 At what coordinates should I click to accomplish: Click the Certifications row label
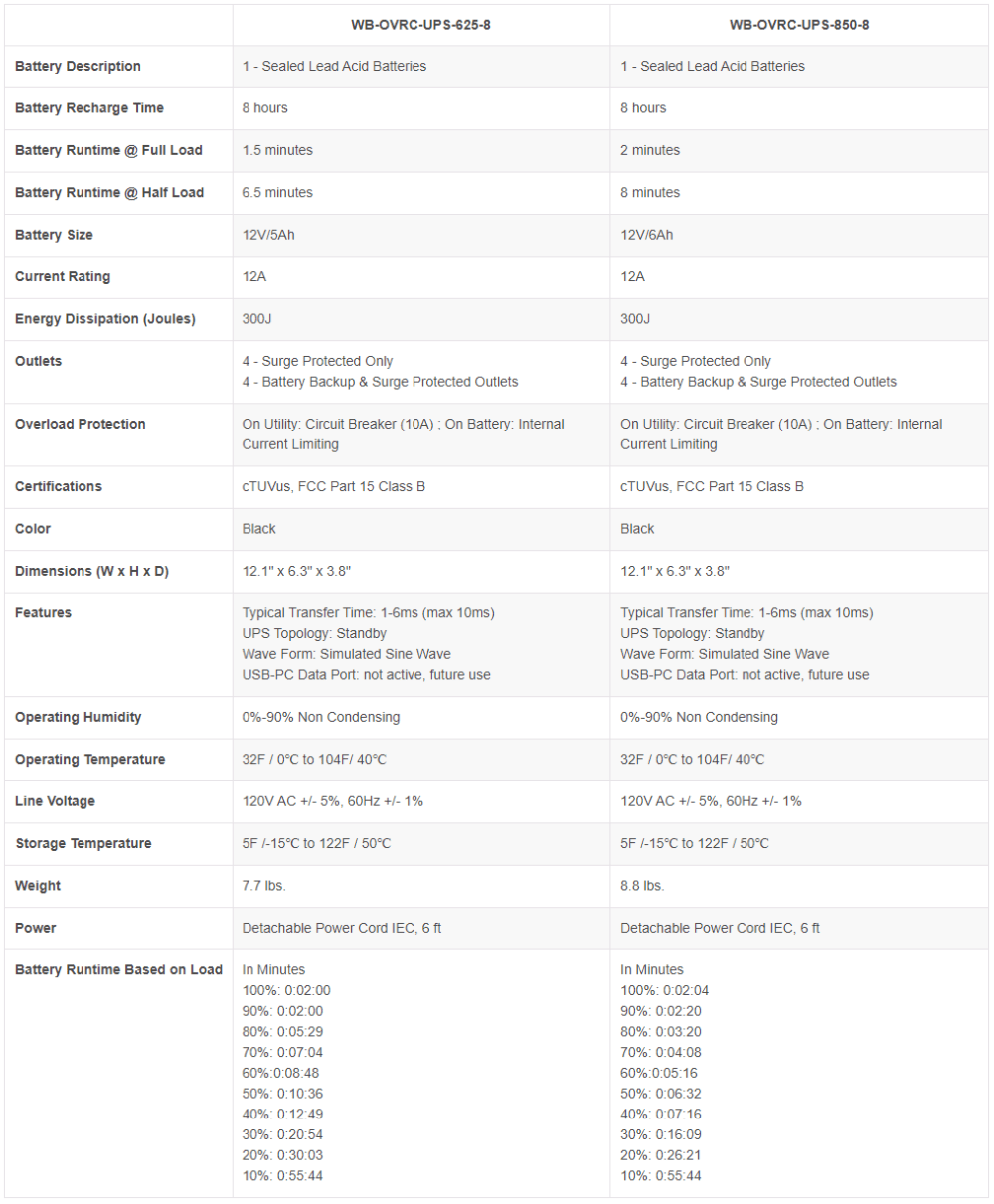(59, 486)
